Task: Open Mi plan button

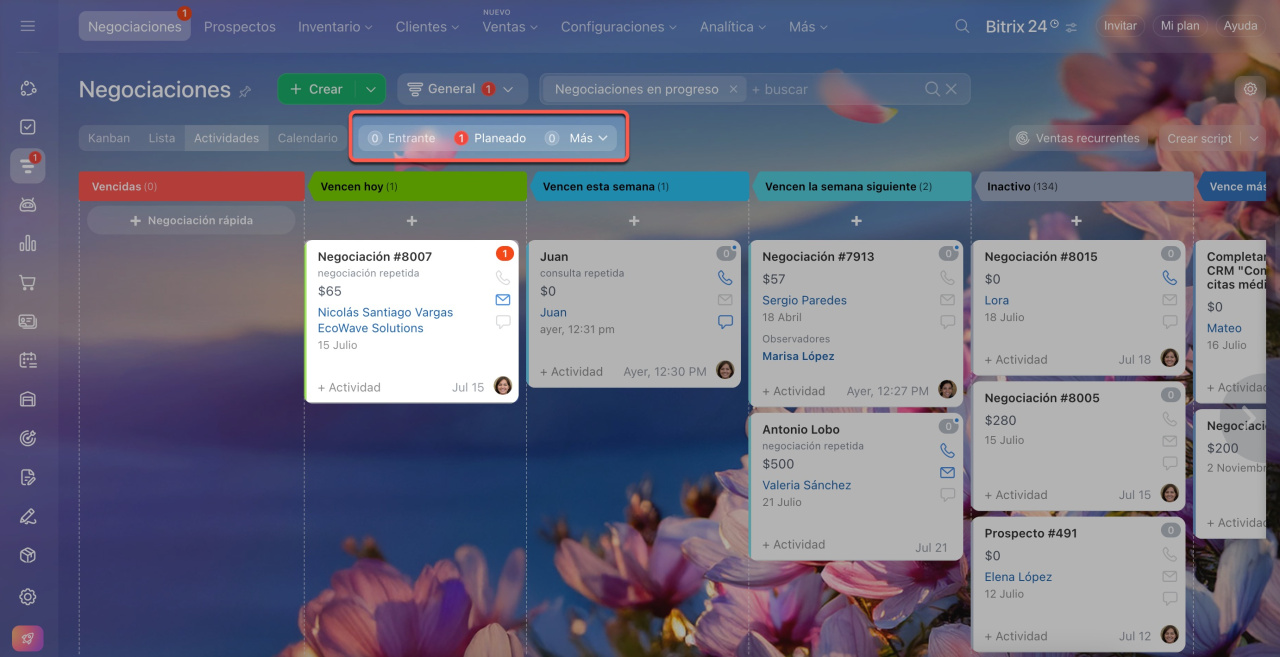Action: click(x=1180, y=26)
